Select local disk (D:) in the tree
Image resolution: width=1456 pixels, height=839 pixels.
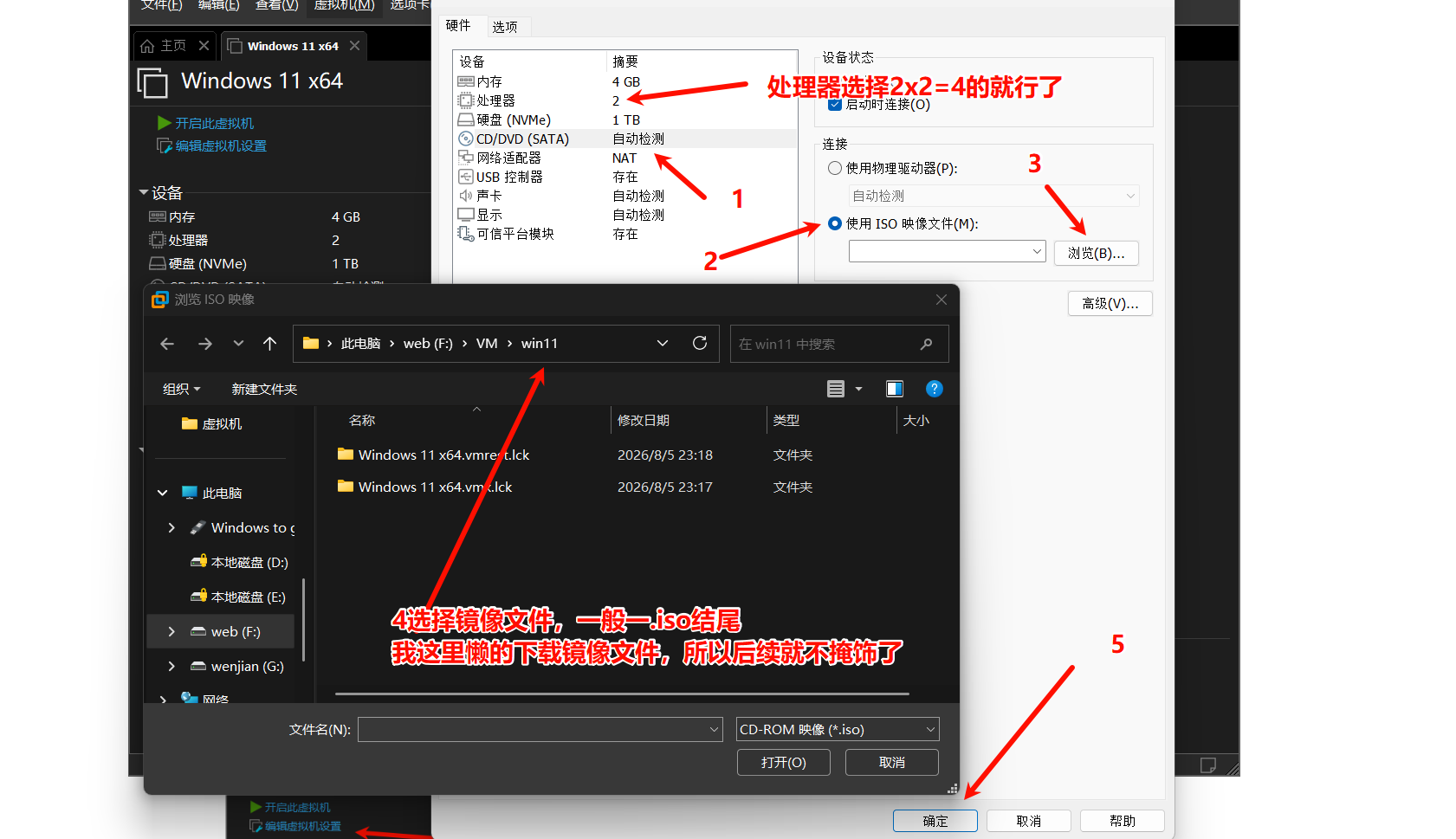(249, 562)
